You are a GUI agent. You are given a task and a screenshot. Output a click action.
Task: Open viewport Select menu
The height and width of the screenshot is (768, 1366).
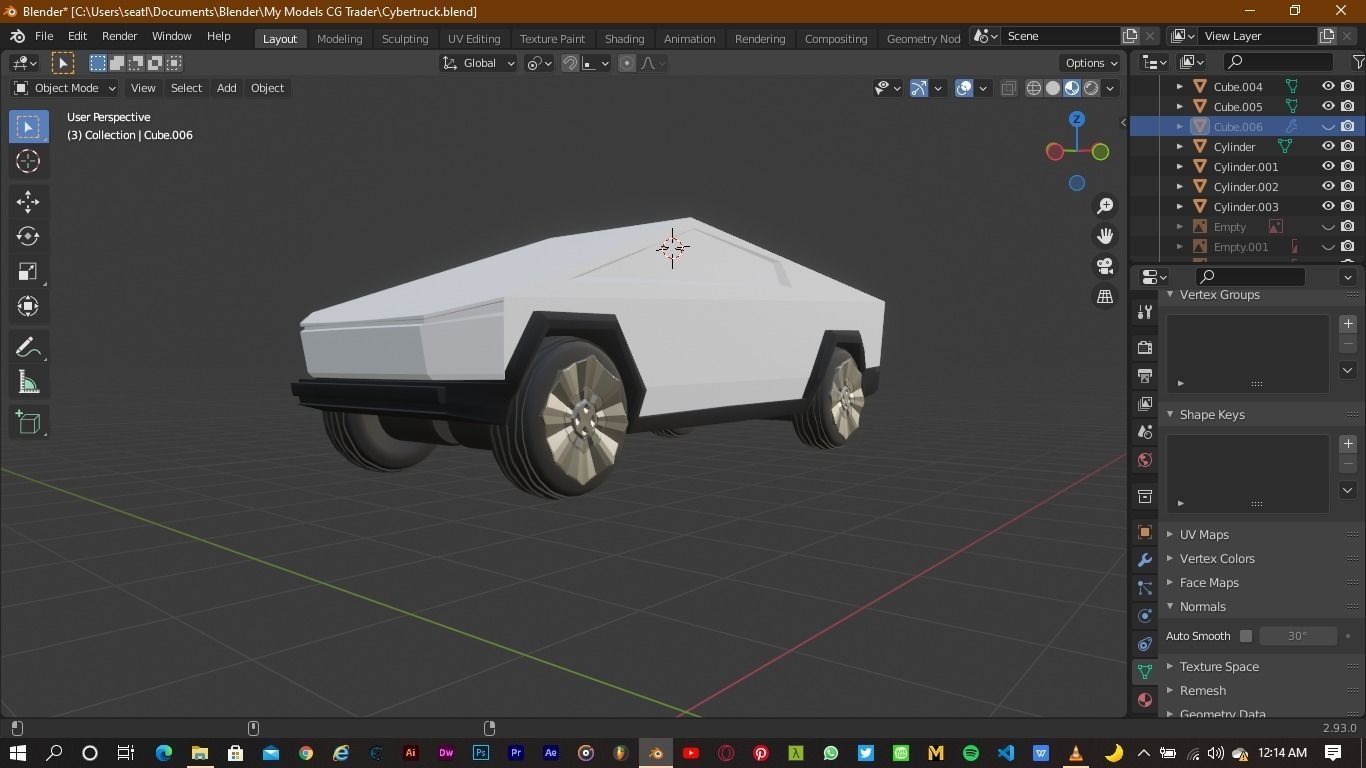pyautogui.click(x=186, y=88)
